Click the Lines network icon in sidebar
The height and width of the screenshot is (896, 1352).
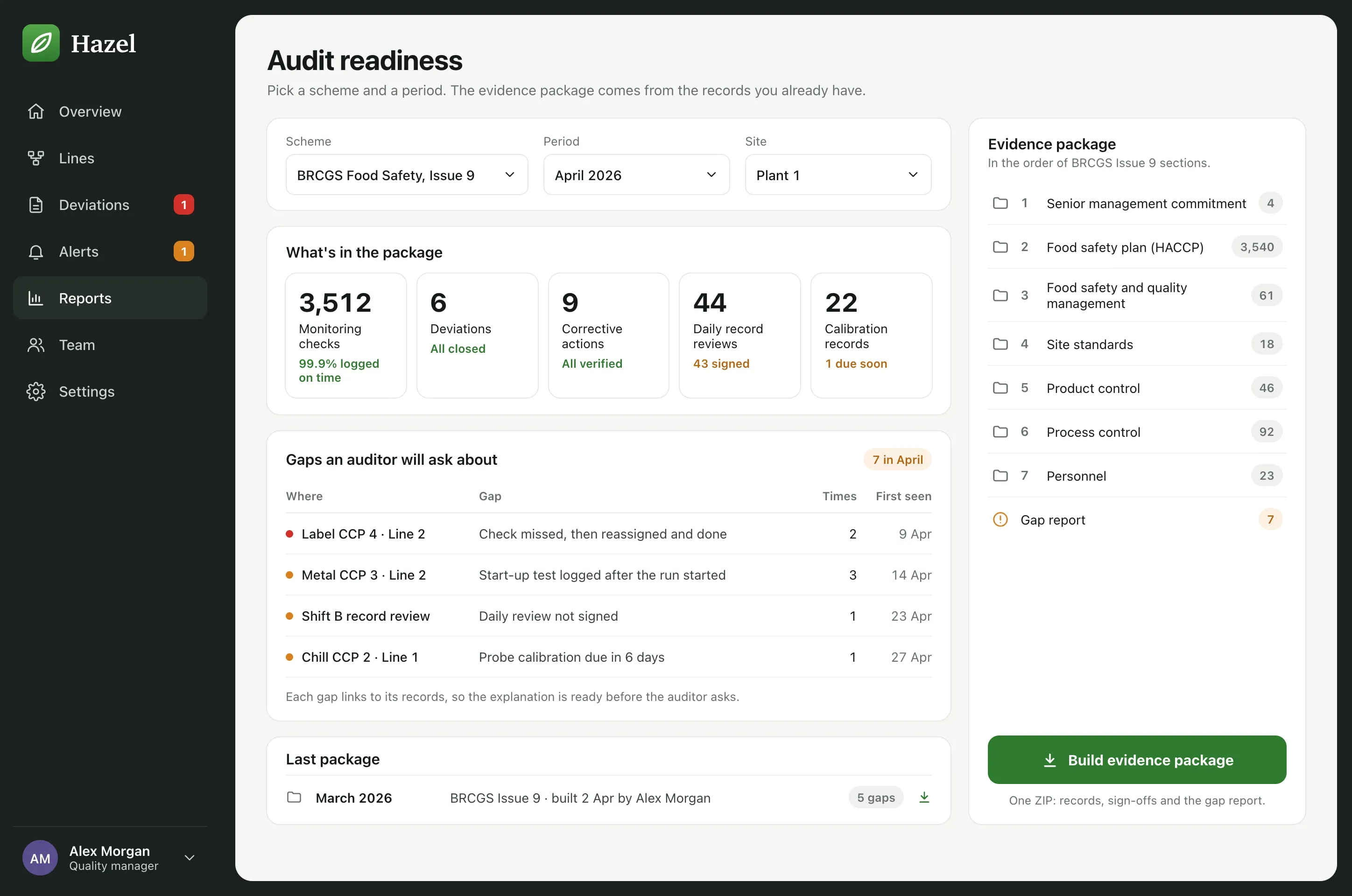[x=35, y=158]
